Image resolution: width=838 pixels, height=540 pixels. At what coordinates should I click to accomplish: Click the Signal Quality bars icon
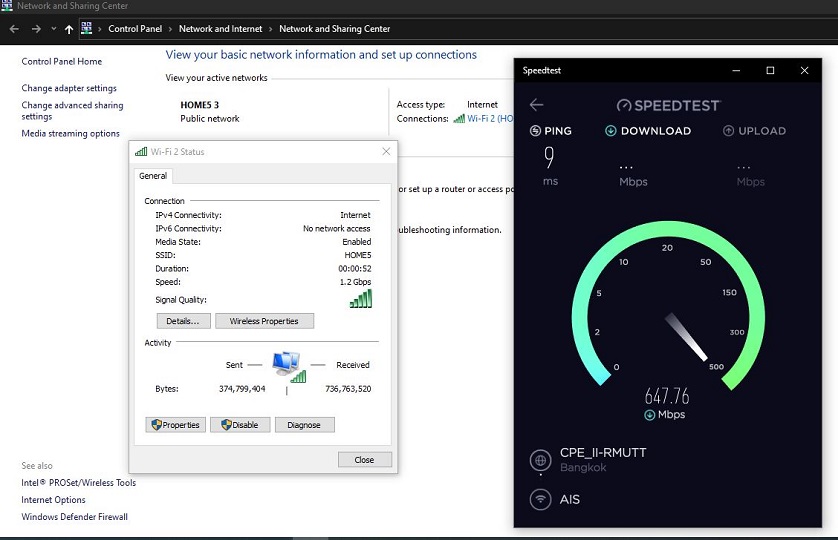click(x=361, y=299)
